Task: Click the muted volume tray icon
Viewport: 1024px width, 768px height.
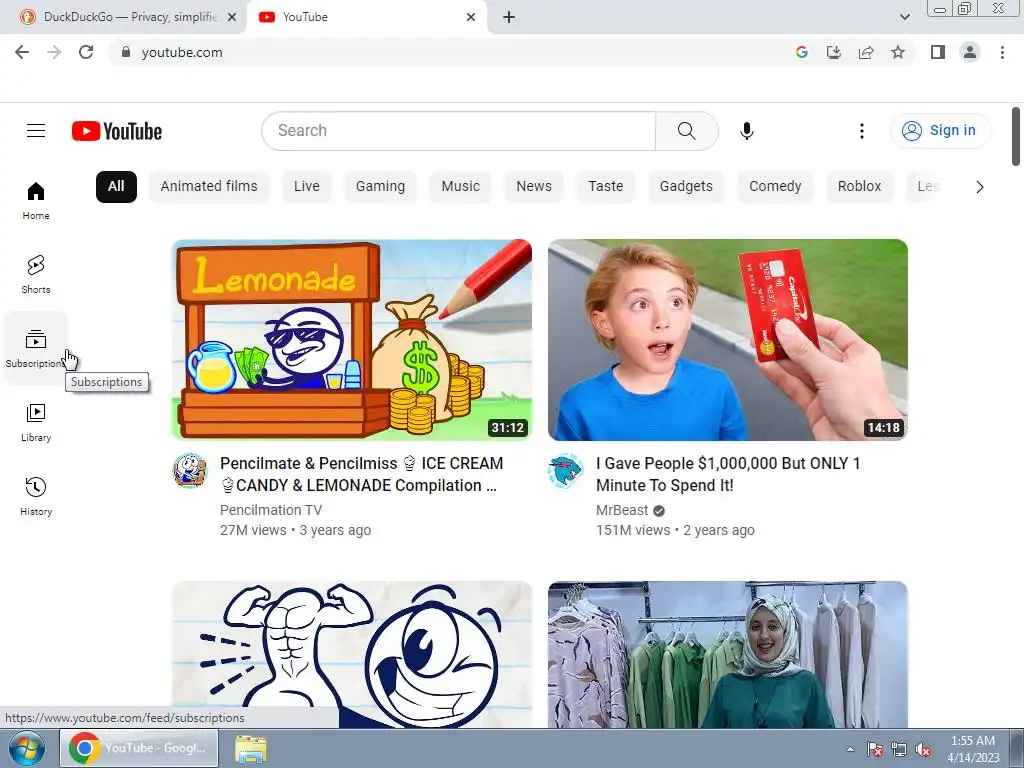Action: click(923, 750)
